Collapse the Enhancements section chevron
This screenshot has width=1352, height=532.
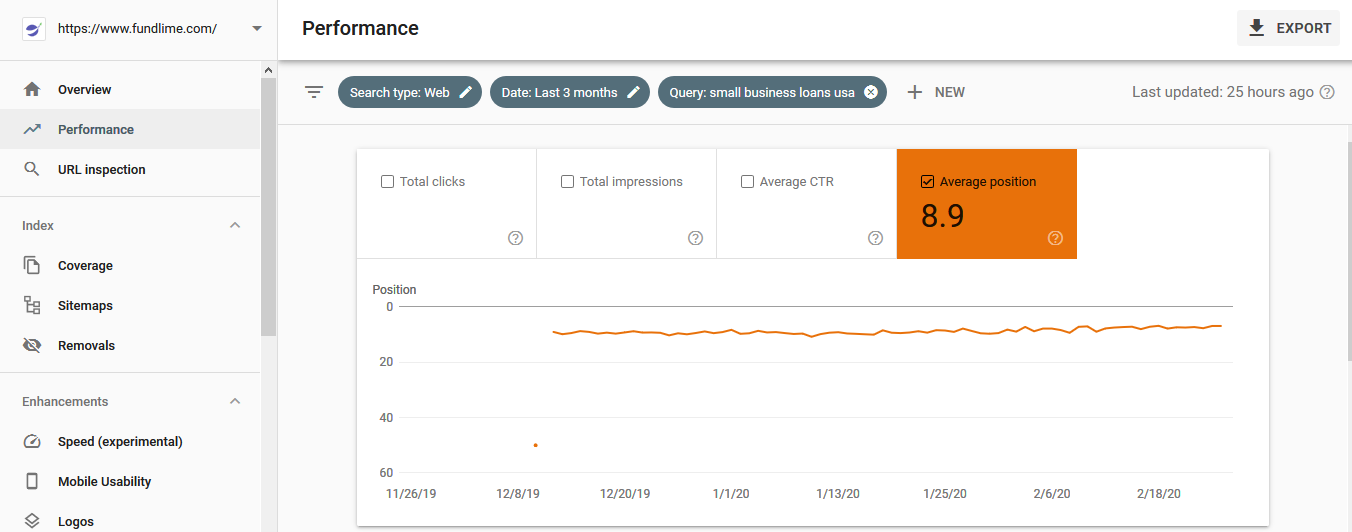click(x=235, y=401)
